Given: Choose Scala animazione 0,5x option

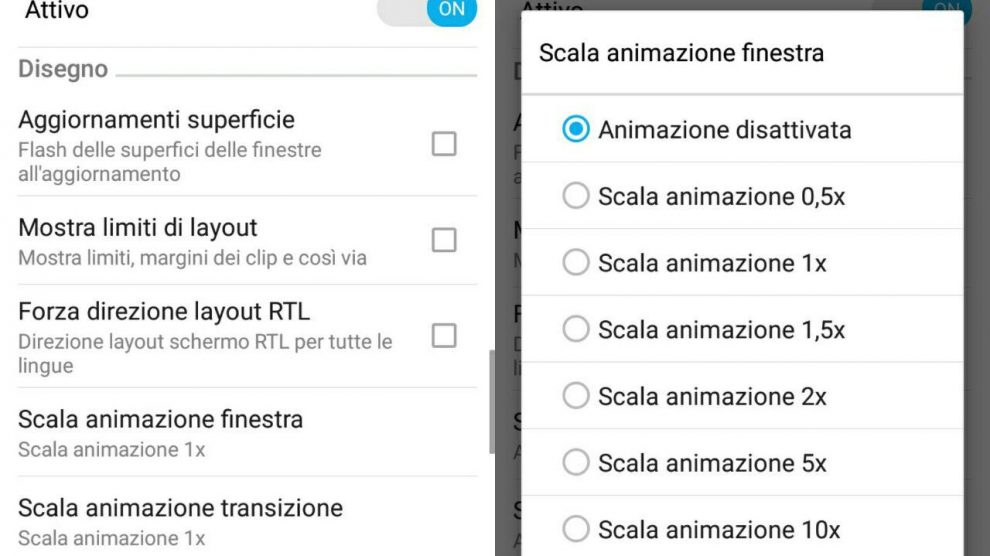Looking at the screenshot, I should [576, 196].
